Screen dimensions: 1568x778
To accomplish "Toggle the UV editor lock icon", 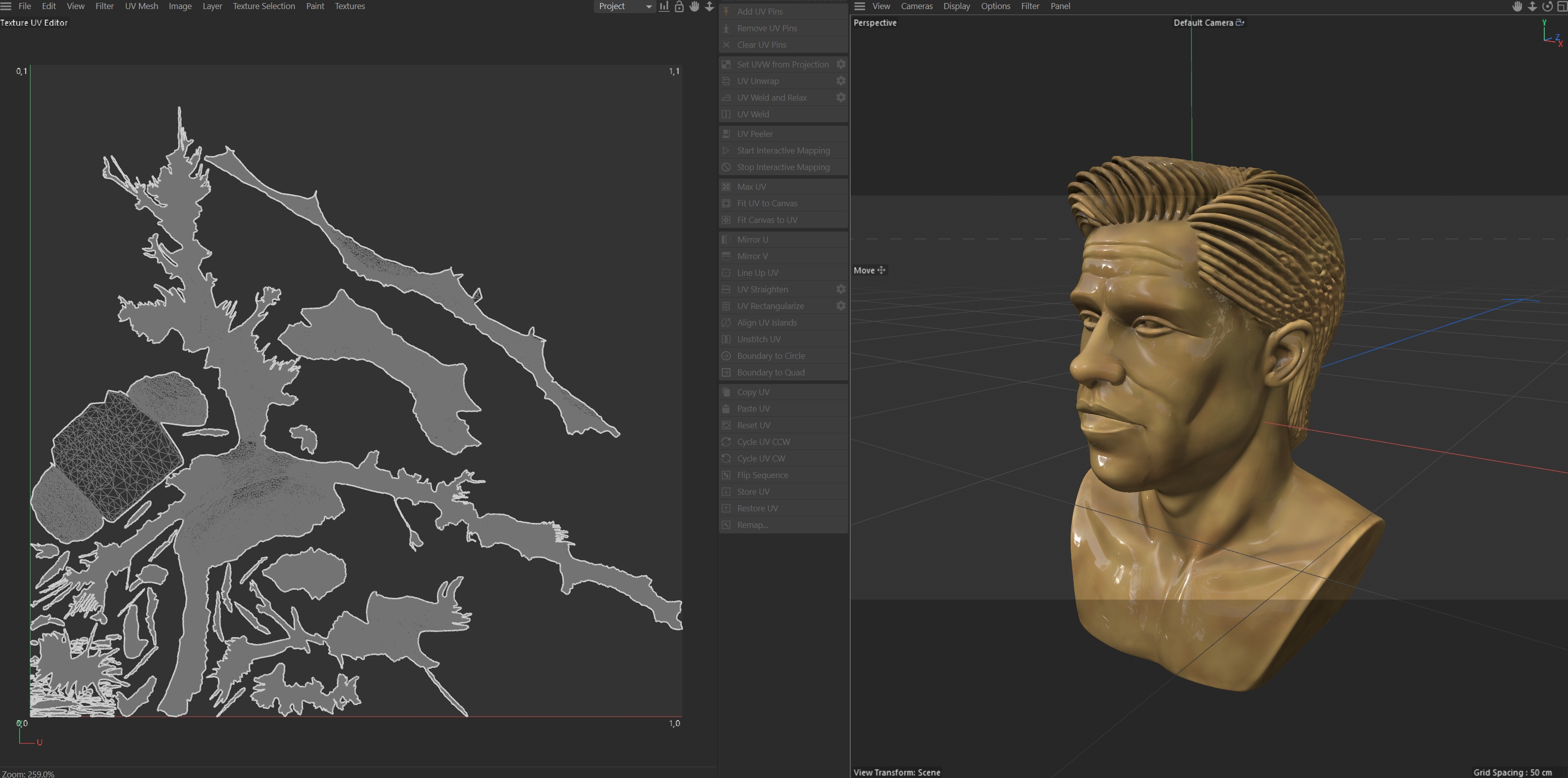I will coord(679,6).
